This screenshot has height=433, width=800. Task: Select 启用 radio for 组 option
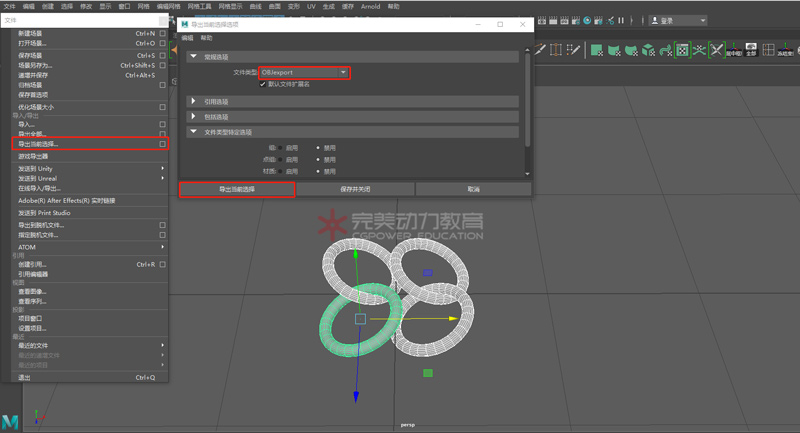pos(280,147)
